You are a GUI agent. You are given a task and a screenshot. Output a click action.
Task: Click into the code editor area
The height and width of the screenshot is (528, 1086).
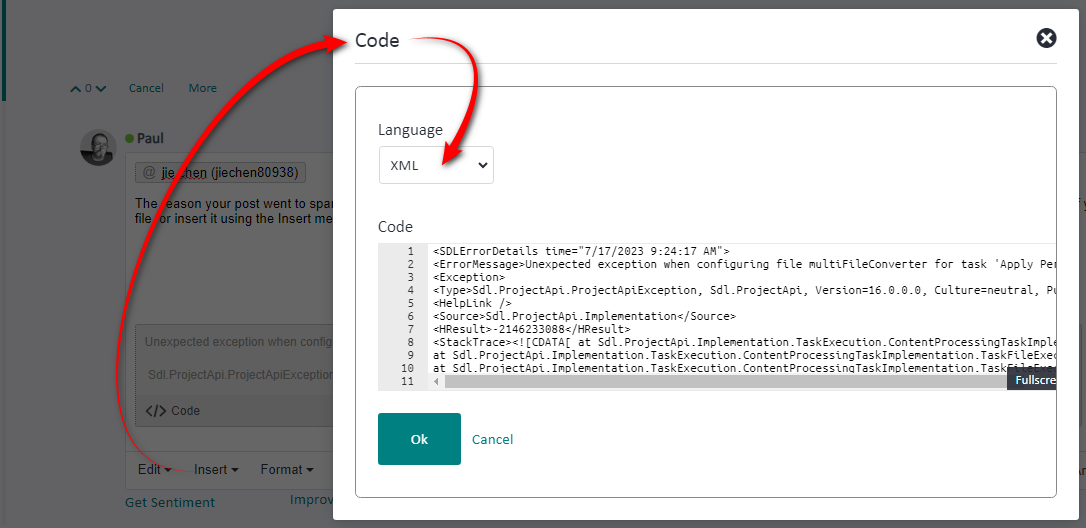click(741, 310)
